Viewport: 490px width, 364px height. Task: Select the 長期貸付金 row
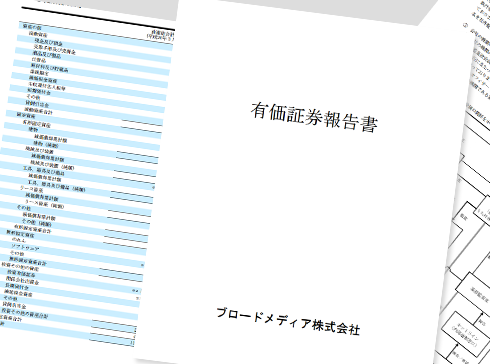(x=17, y=286)
